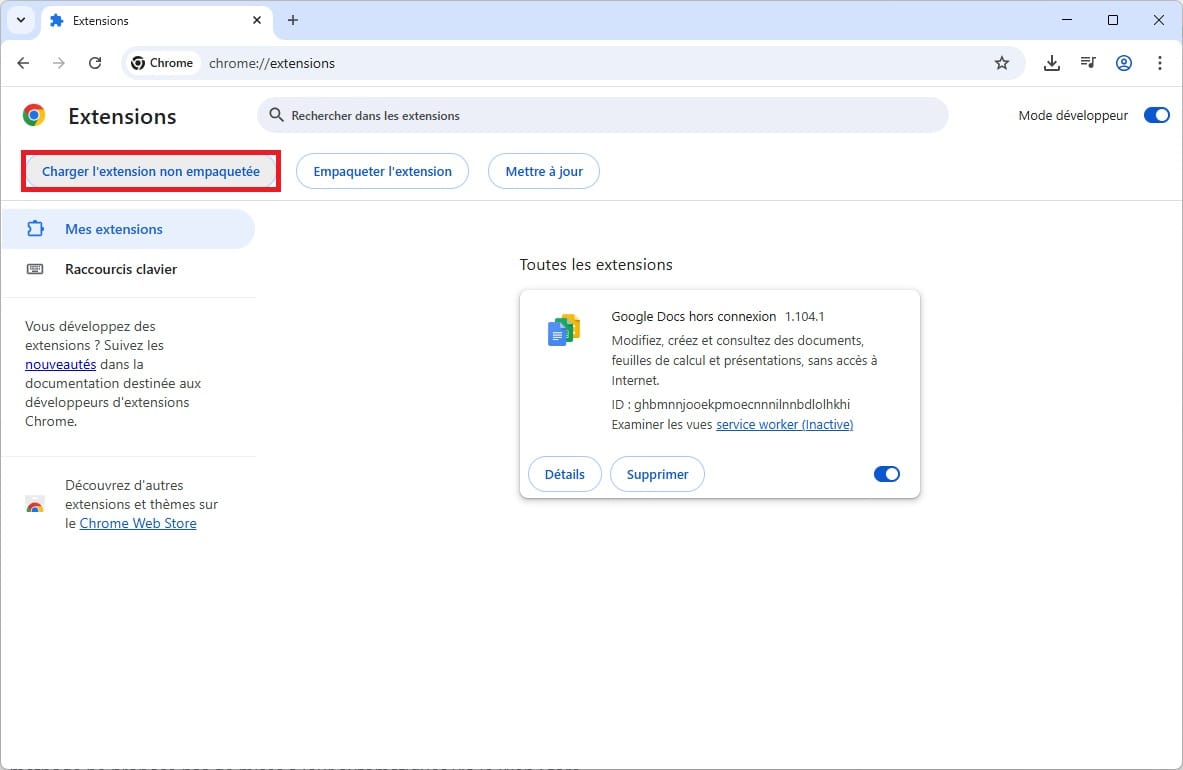Maximize the Chrome window

[1113, 20]
